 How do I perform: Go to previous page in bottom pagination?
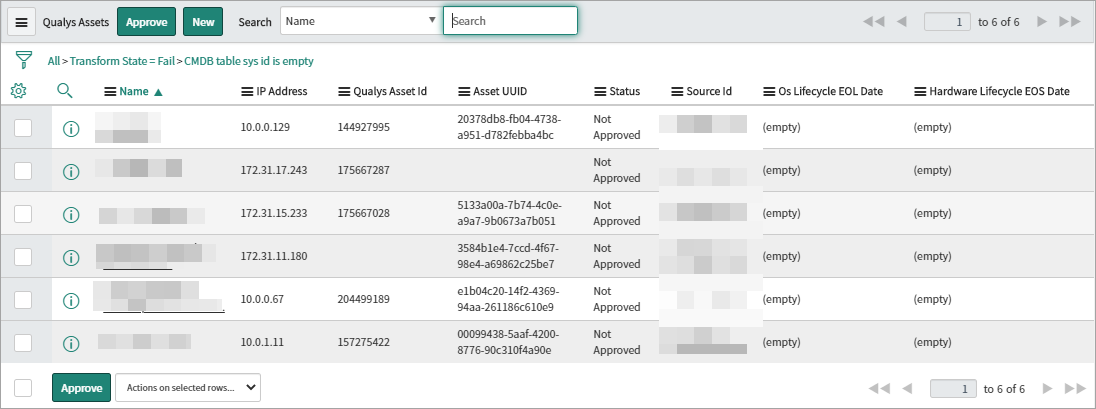pos(907,389)
